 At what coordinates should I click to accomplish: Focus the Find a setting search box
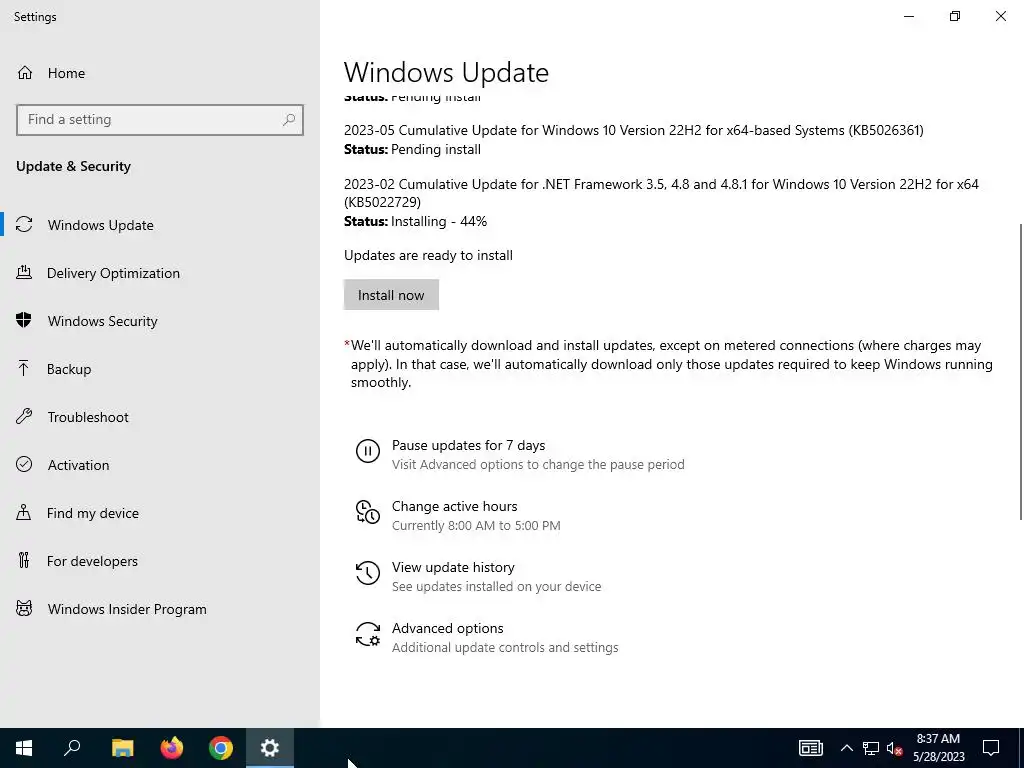160,120
